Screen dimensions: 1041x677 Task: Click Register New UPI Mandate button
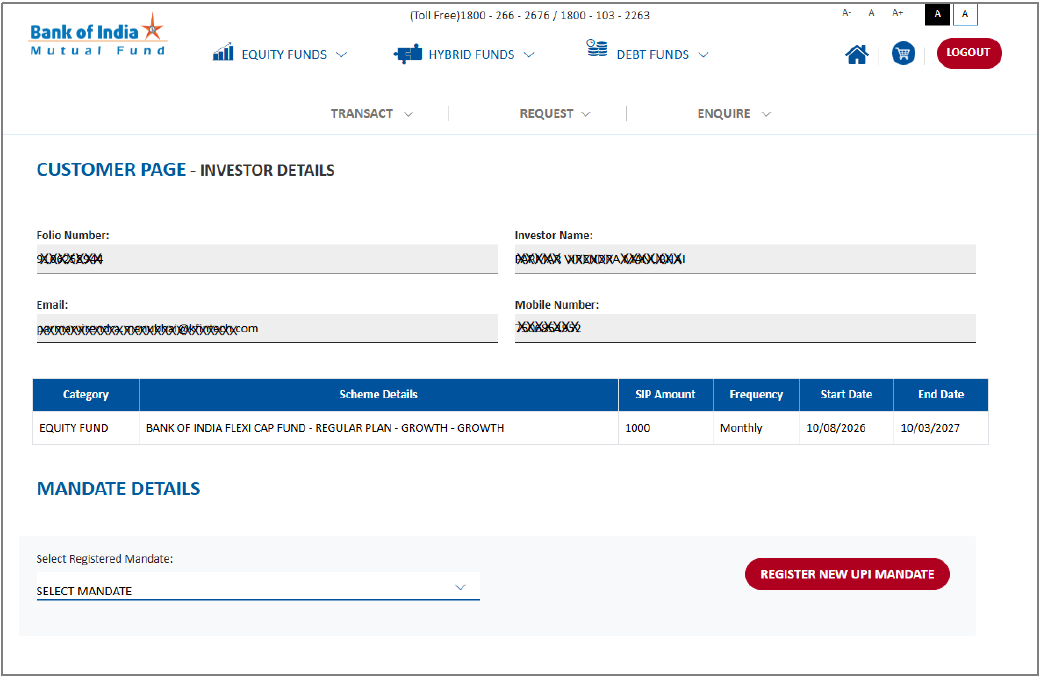click(847, 574)
